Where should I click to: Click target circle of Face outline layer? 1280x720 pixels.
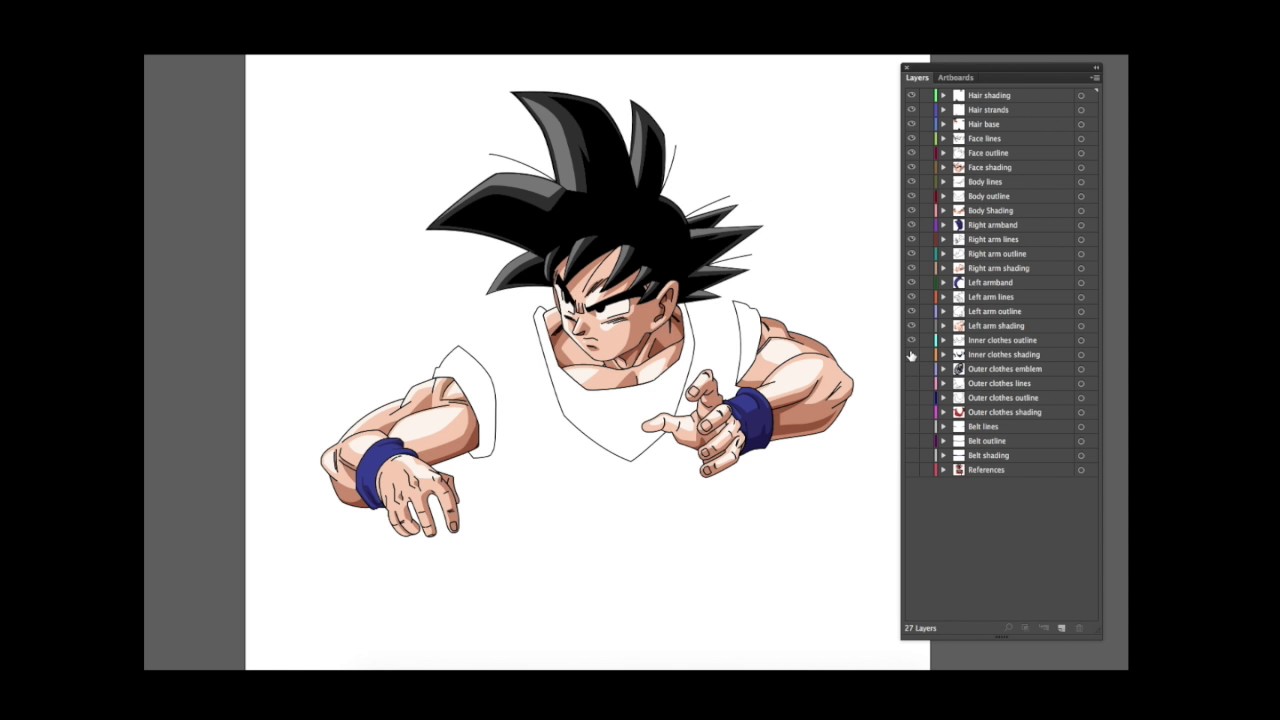pyautogui.click(x=1081, y=153)
